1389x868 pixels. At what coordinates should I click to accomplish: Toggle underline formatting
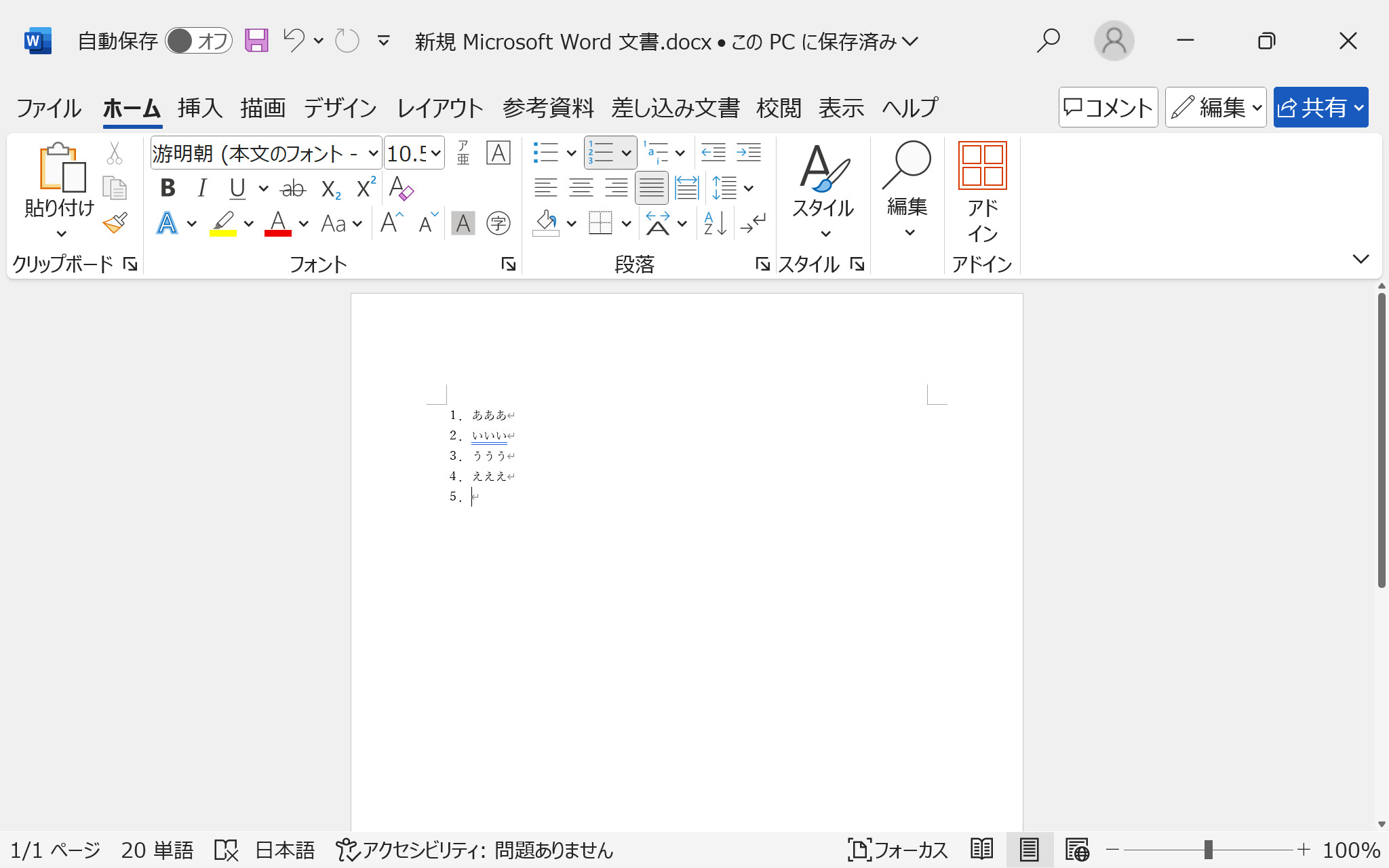click(x=237, y=188)
